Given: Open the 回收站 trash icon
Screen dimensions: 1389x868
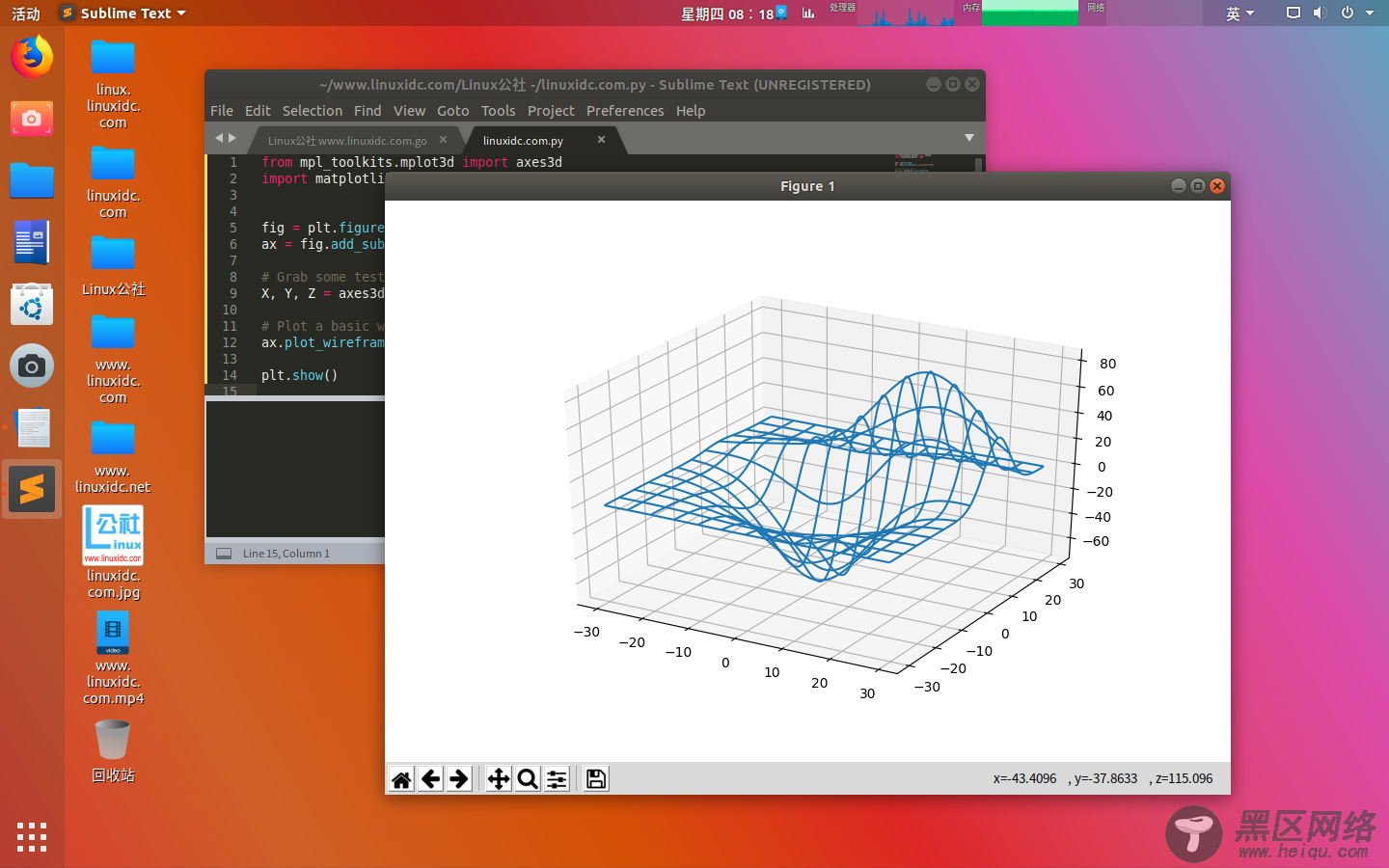Looking at the screenshot, I should point(113,751).
